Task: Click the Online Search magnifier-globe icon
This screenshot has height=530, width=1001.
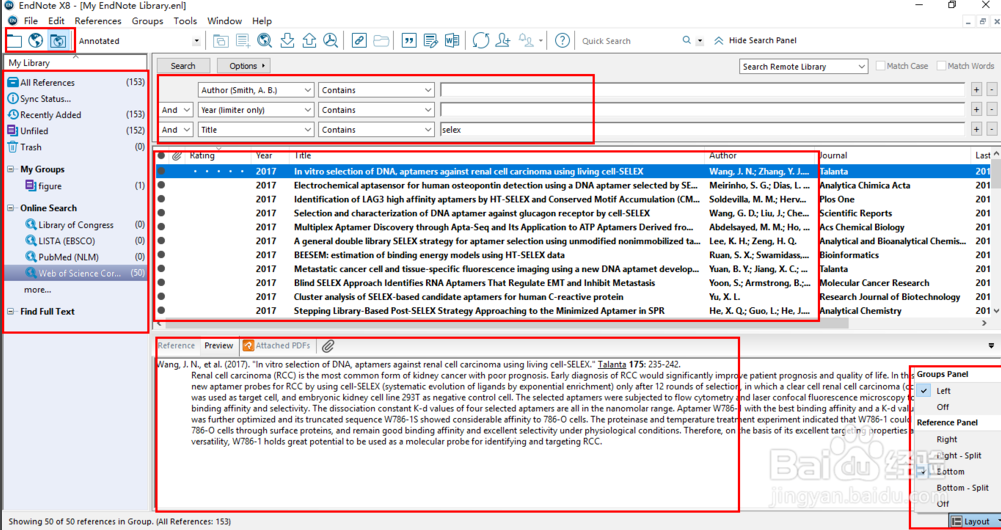Action: click(264, 41)
